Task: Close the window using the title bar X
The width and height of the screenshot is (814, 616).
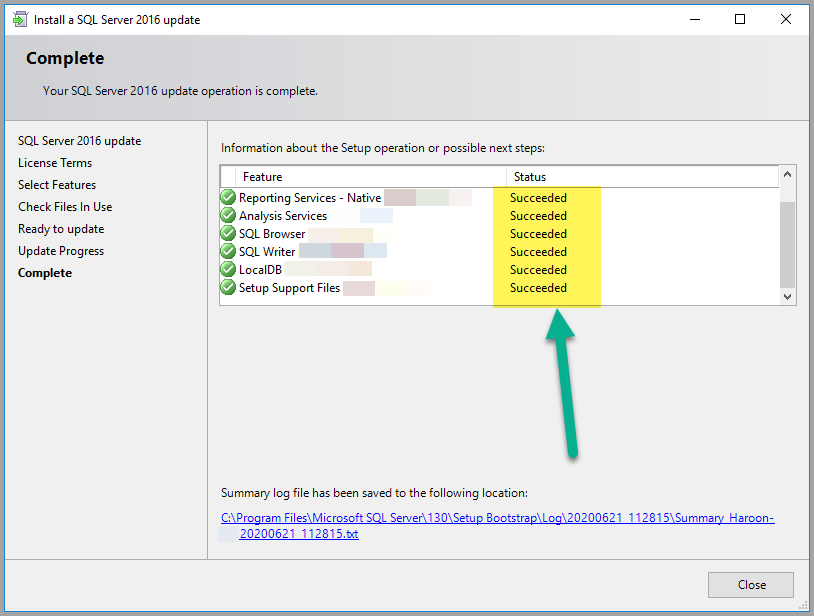Action: click(785, 20)
